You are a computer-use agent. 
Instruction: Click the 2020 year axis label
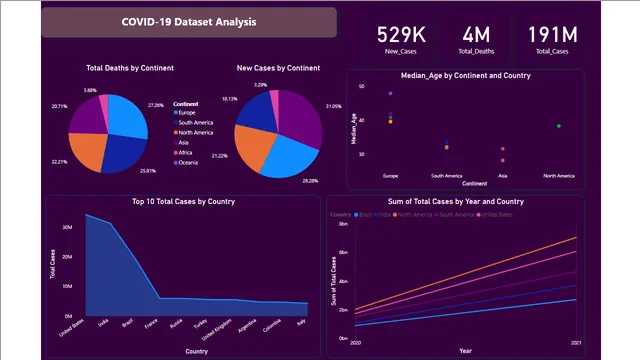click(x=356, y=343)
